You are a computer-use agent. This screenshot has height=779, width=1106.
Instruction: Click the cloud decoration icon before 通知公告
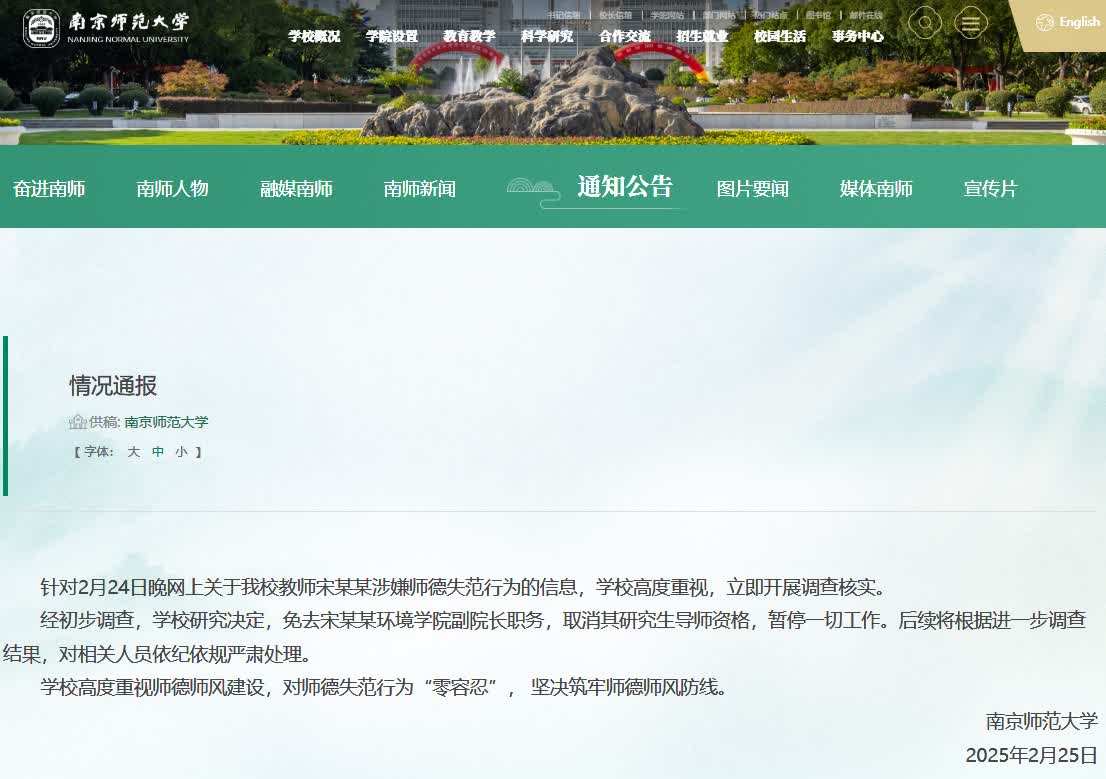pyautogui.click(x=531, y=188)
